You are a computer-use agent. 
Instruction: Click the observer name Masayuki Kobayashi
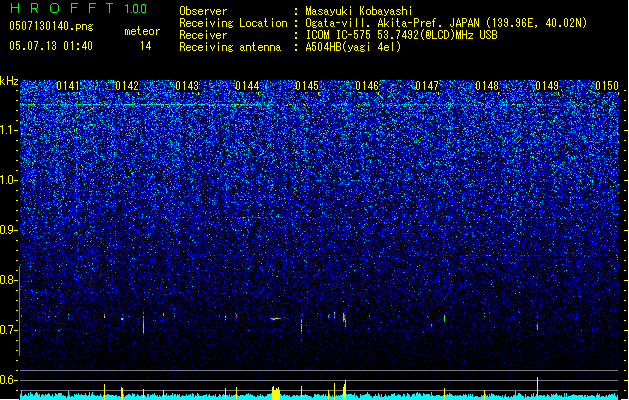359,11
